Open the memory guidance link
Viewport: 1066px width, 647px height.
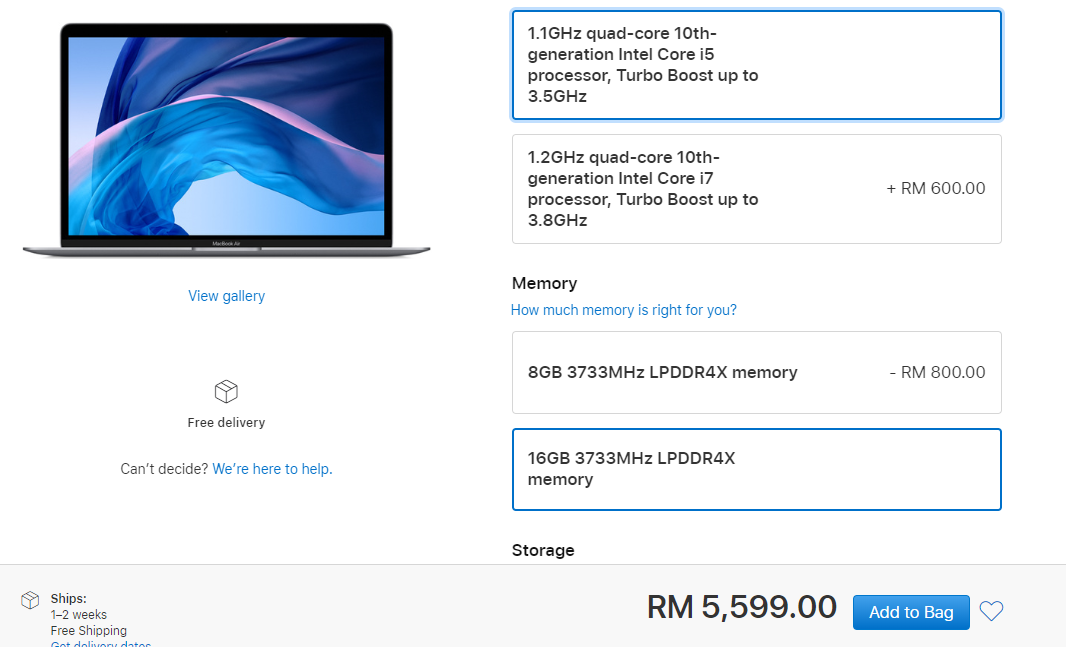(x=623, y=310)
